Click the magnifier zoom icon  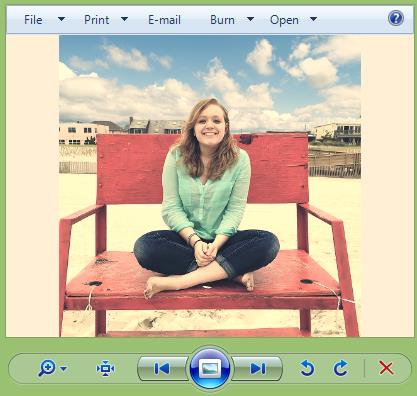47,368
